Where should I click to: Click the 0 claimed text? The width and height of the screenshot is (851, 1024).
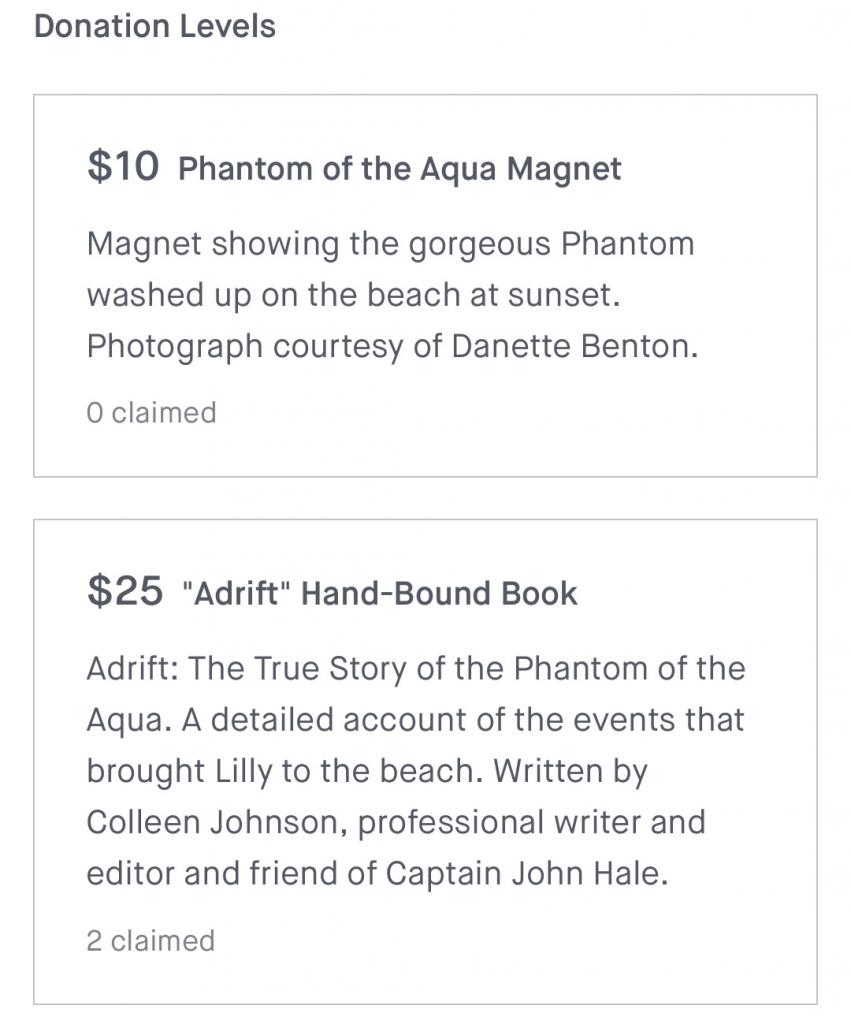(x=151, y=413)
